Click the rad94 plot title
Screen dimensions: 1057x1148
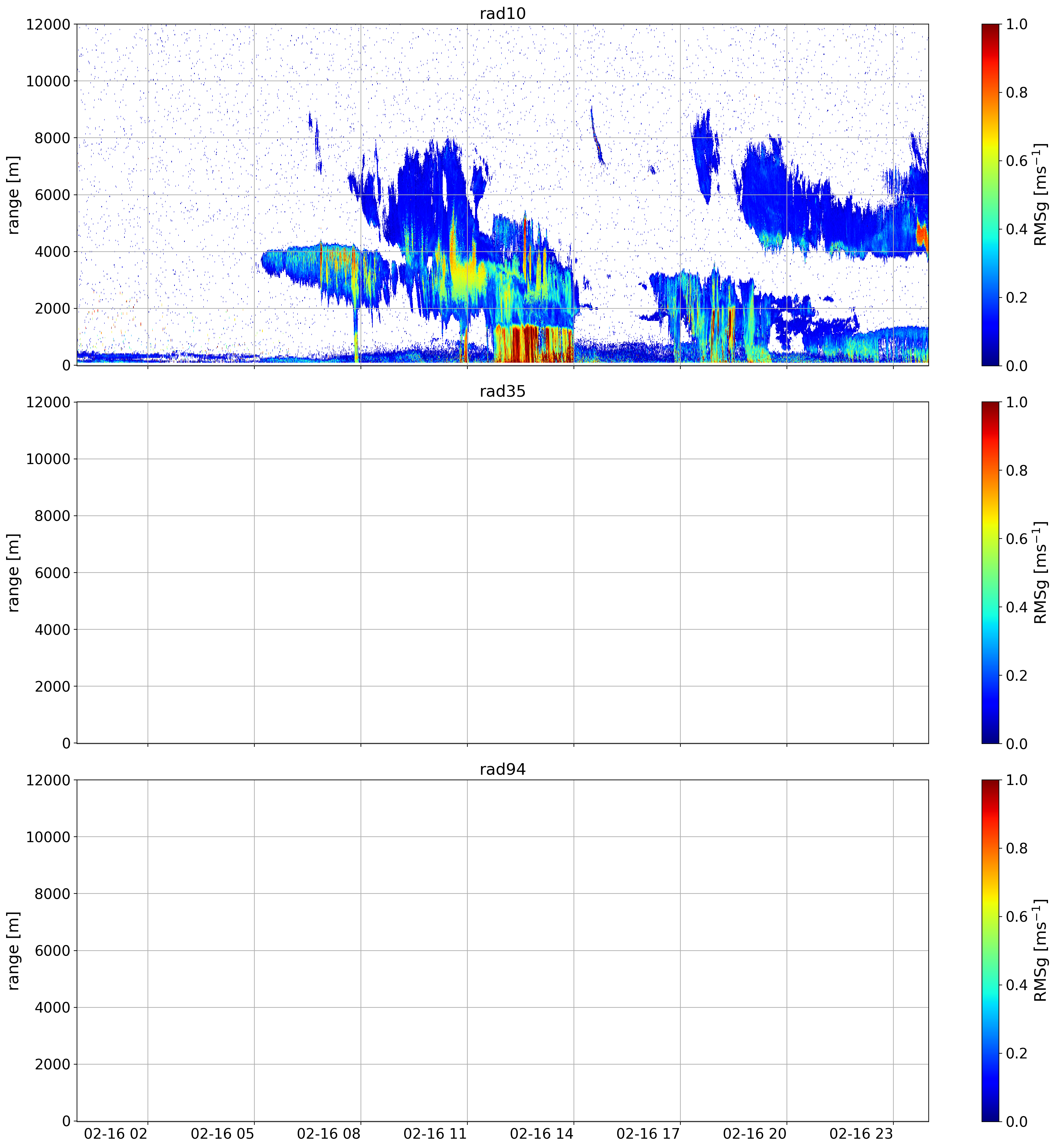[502, 770]
